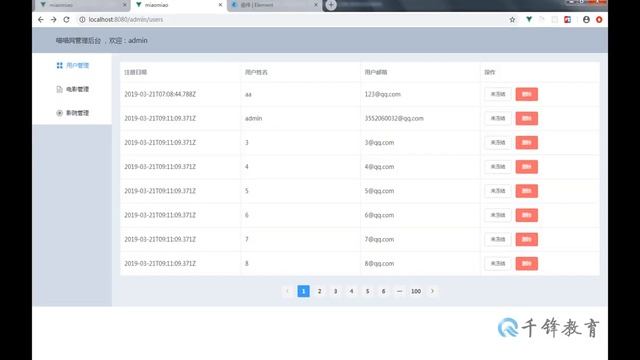Go back with the browser back arrow
640x360 pixels.
(40, 20)
